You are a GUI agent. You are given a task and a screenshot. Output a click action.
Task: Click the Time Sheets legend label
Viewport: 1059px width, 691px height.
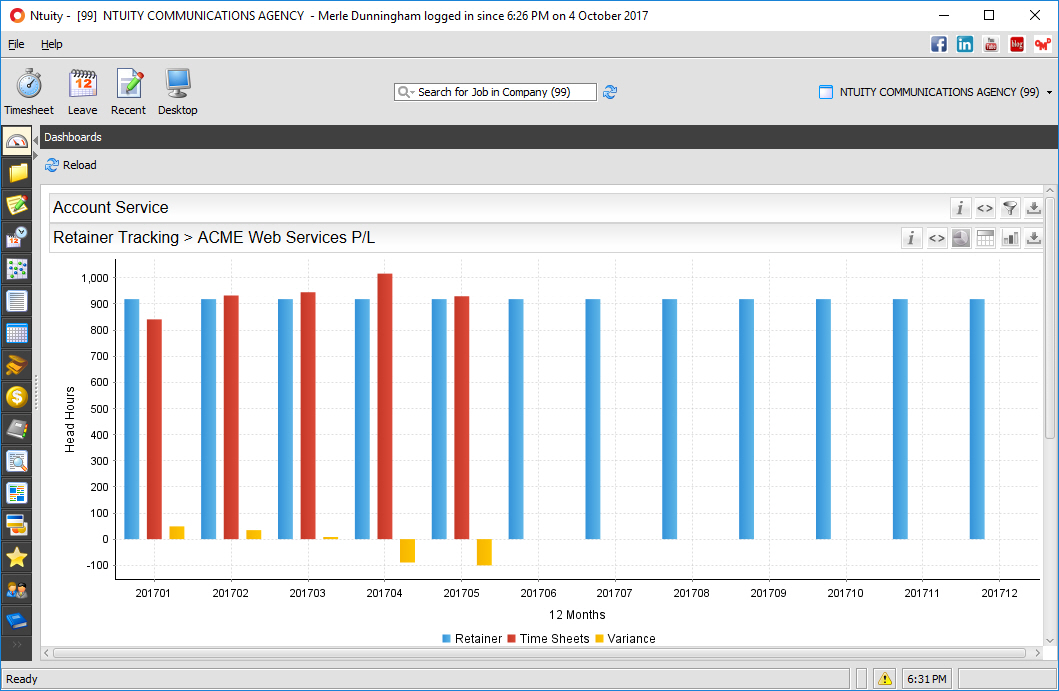554,639
